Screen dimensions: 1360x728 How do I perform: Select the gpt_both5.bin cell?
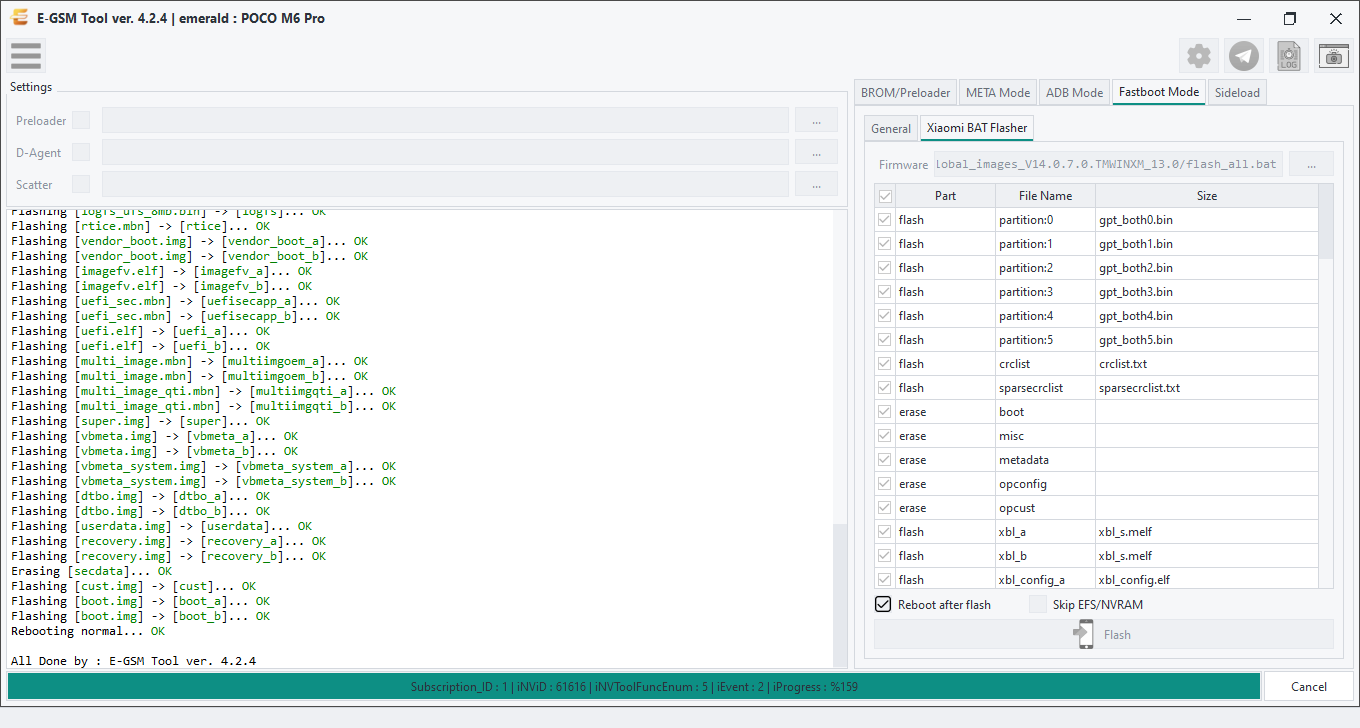pyautogui.click(x=1207, y=340)
